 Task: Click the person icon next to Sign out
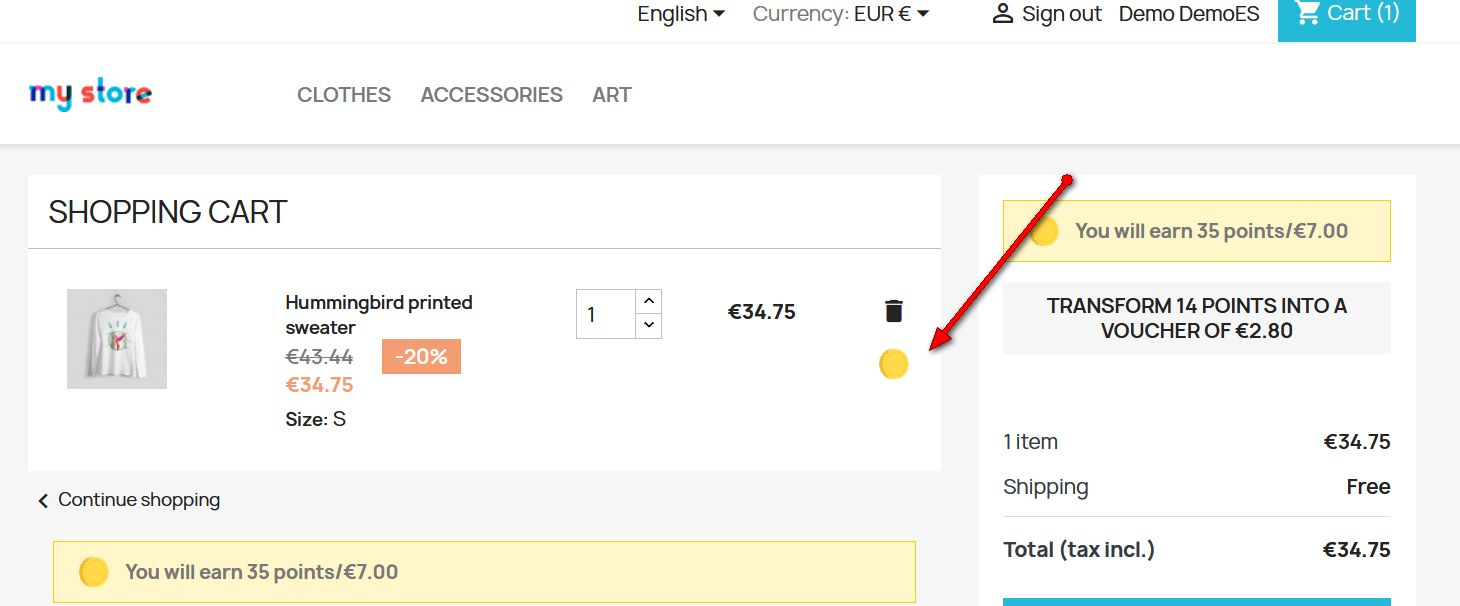[1002, 14]
